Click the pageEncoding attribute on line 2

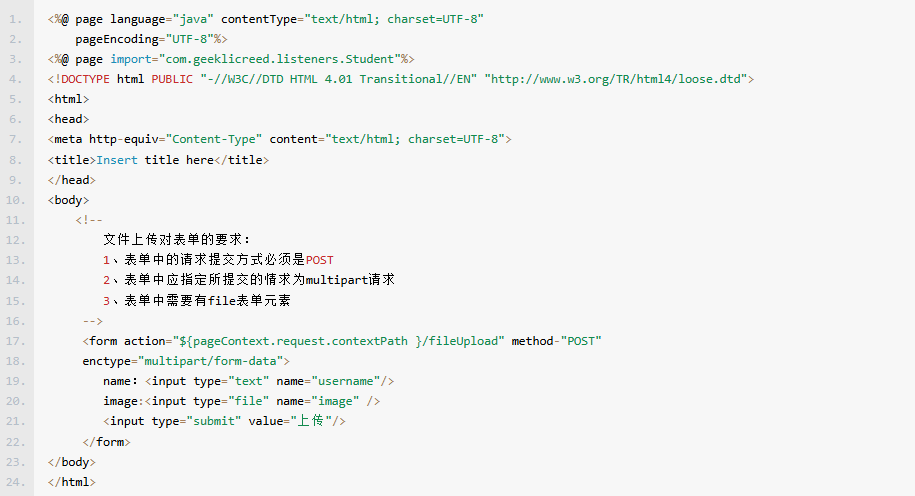pyautogui.click(x=120, y=39)
